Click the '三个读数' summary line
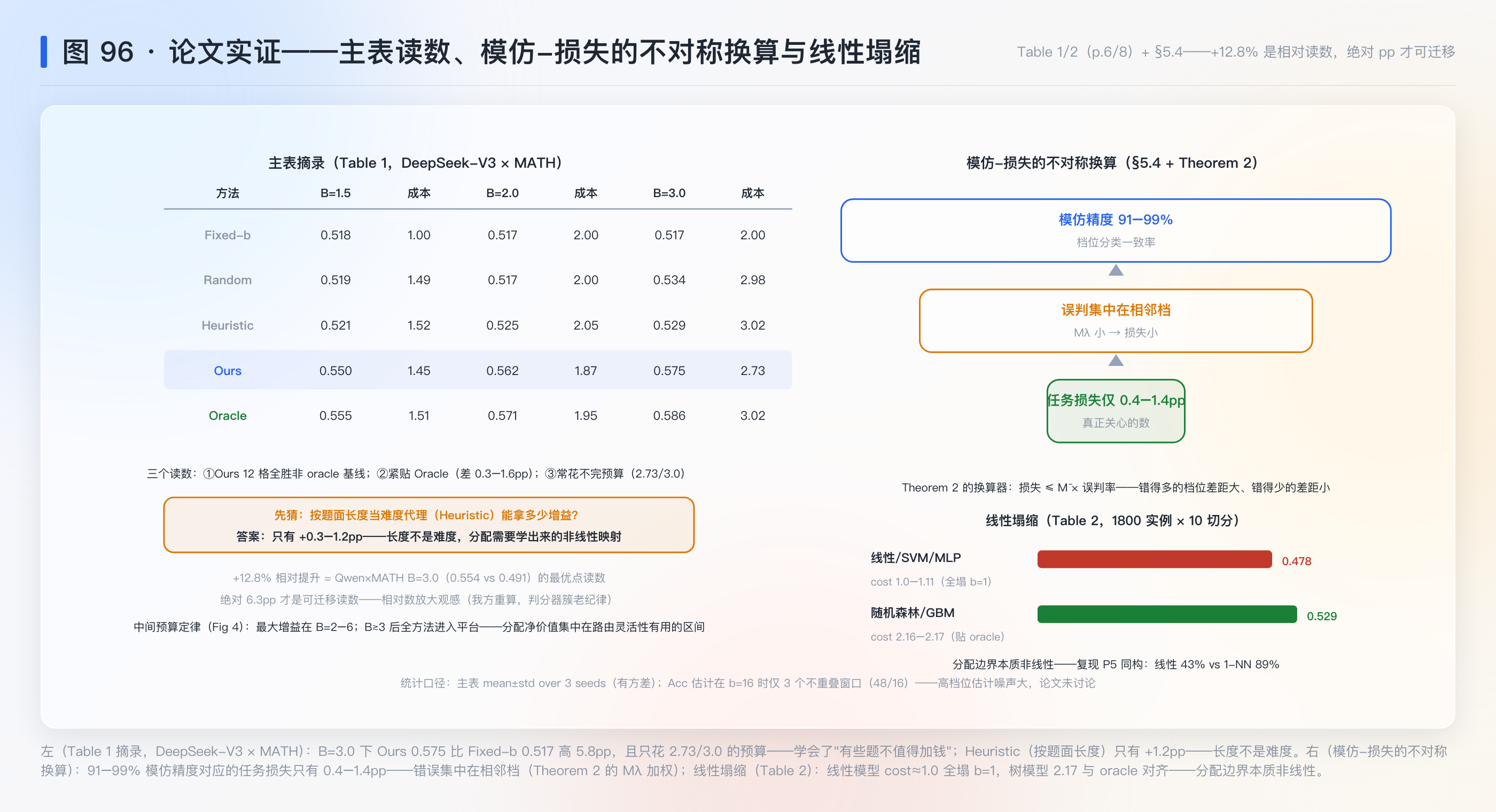1496x812 pixels. [416, 473]
